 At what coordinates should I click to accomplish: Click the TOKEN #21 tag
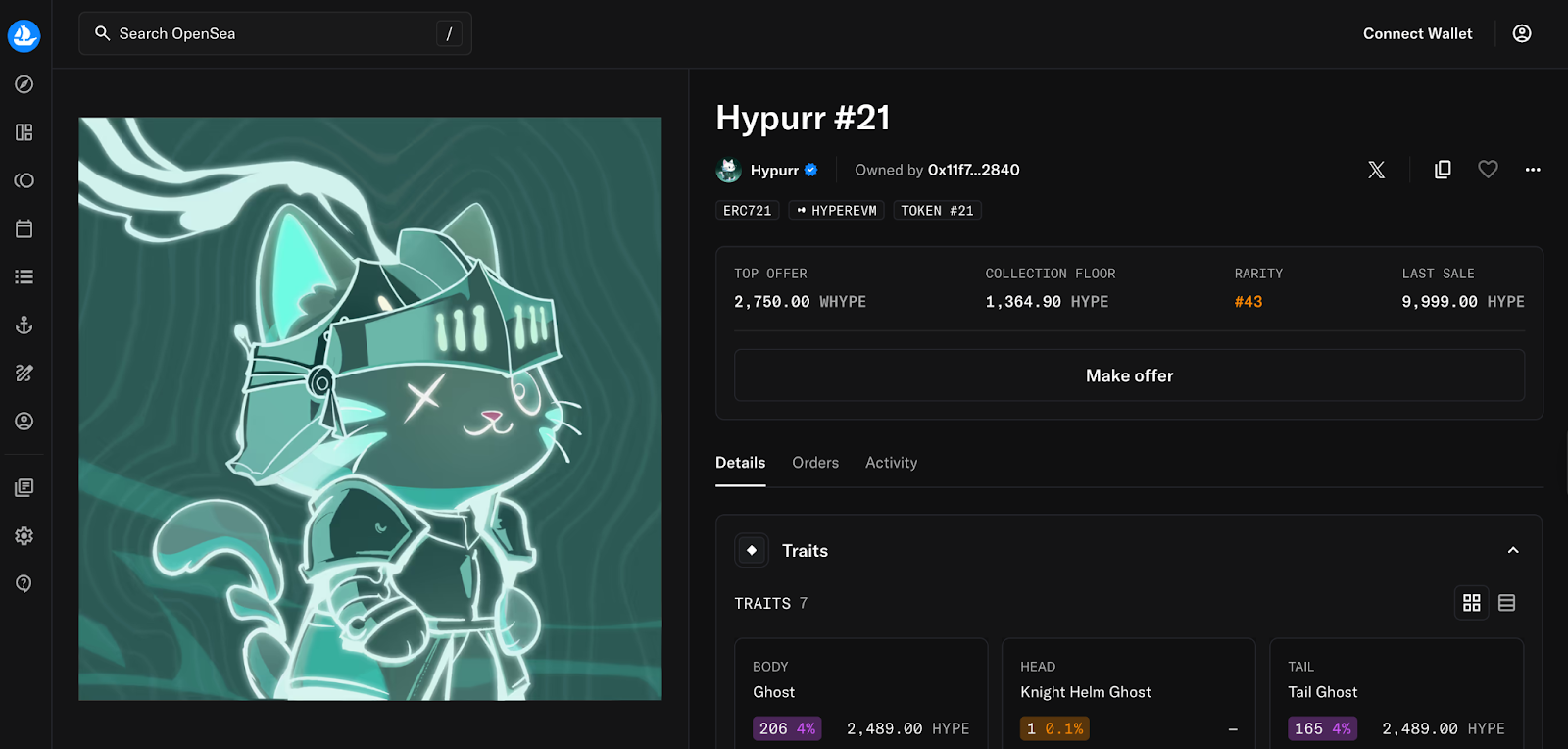click(937, 211)
